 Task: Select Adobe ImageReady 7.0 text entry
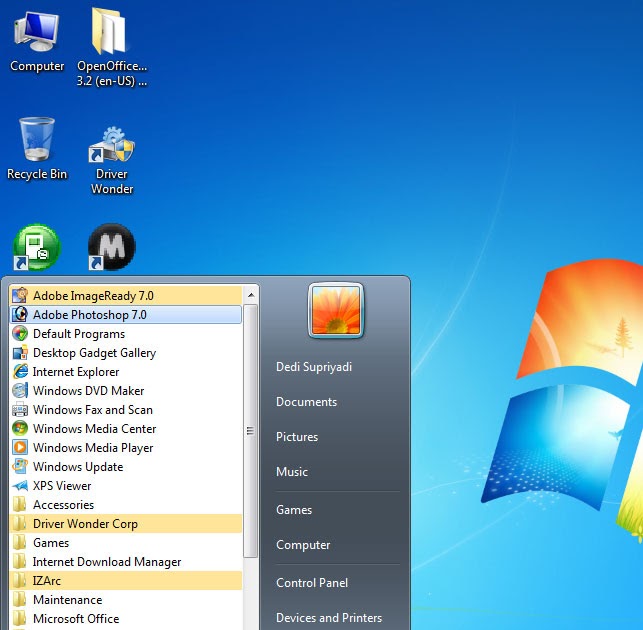(x=93, y=296)
